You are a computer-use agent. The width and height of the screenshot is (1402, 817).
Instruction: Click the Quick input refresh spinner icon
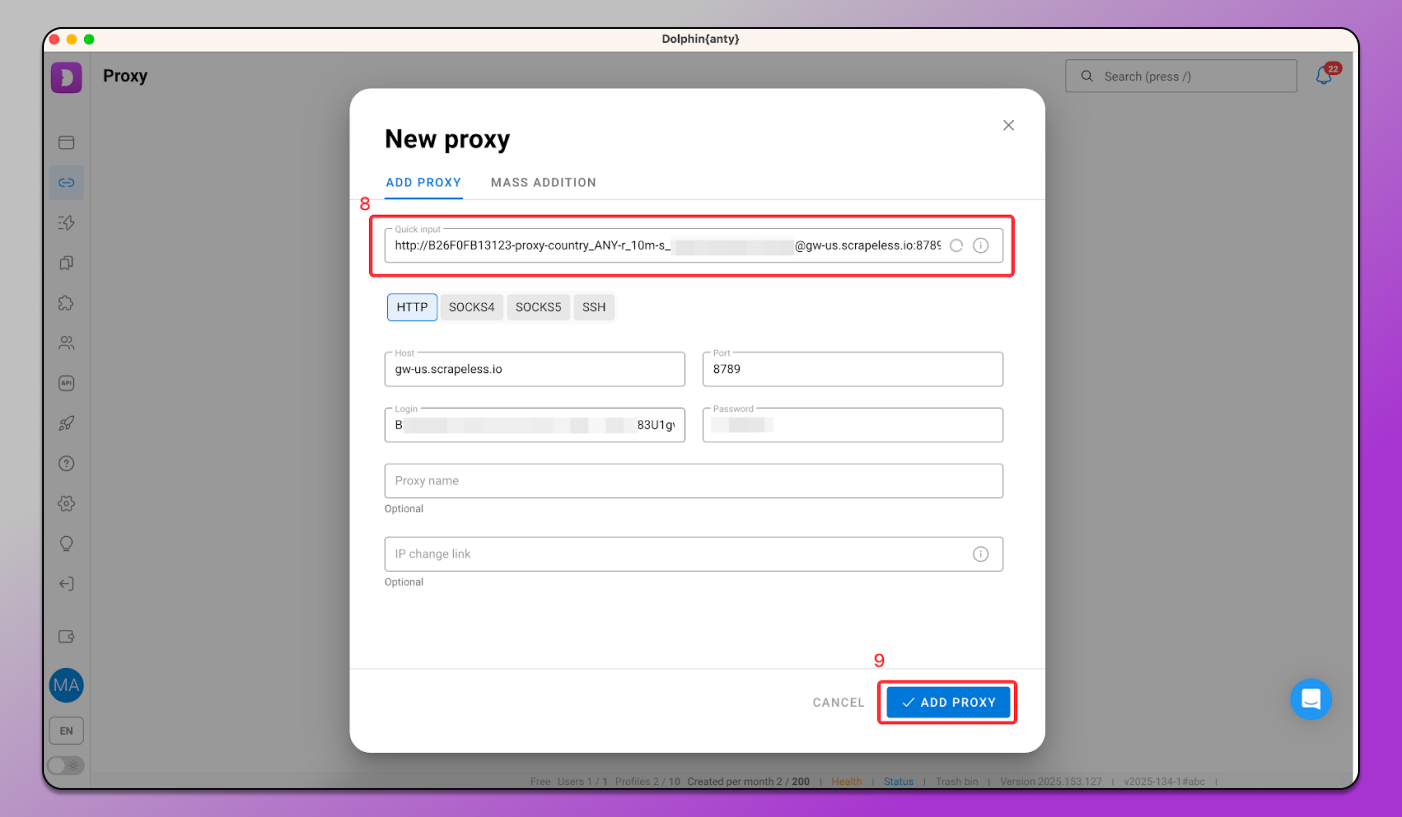click(x=956, y=245)
